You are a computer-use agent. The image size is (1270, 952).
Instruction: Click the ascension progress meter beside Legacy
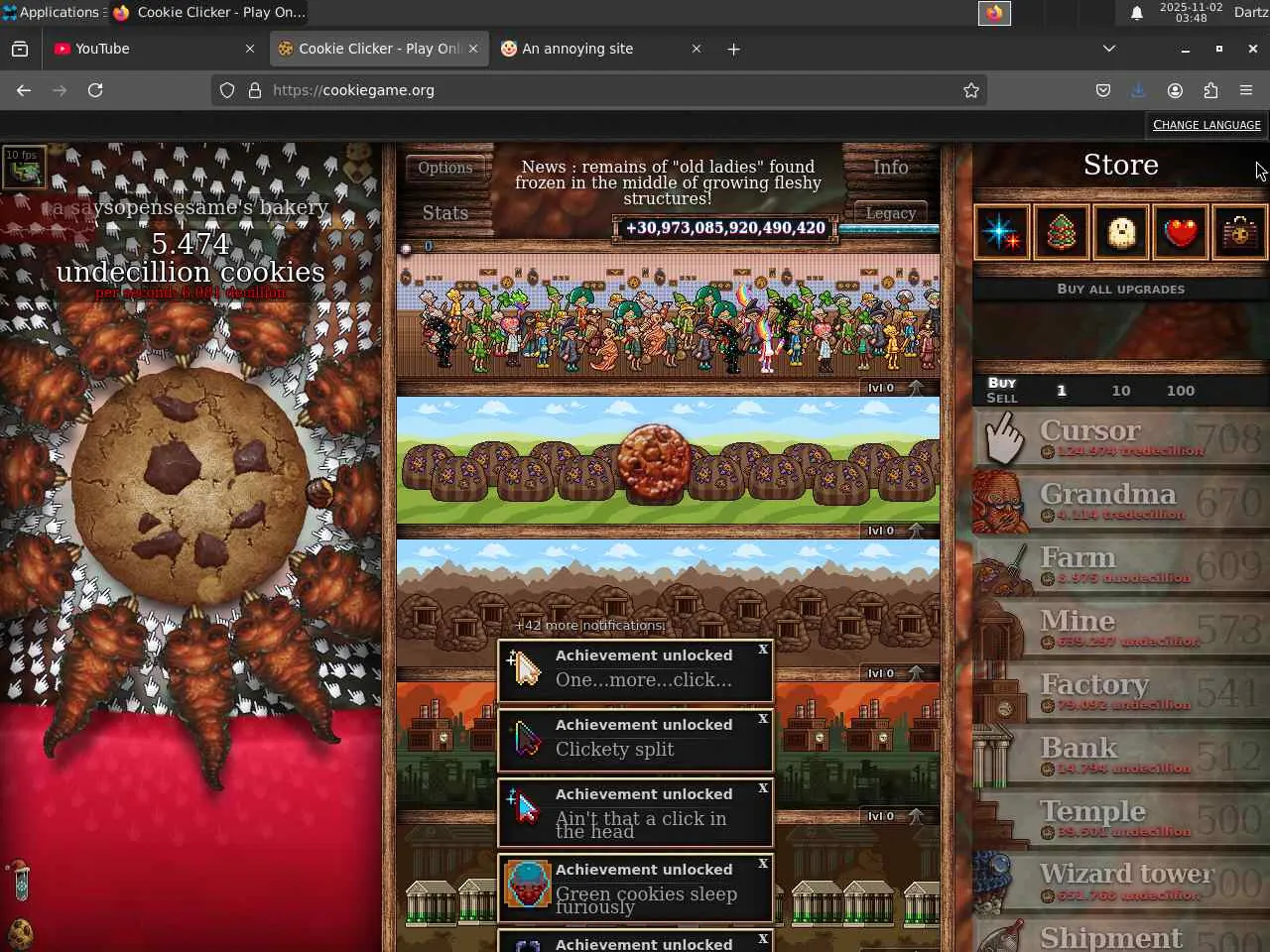pyautogui.click(x=889, y=230)
